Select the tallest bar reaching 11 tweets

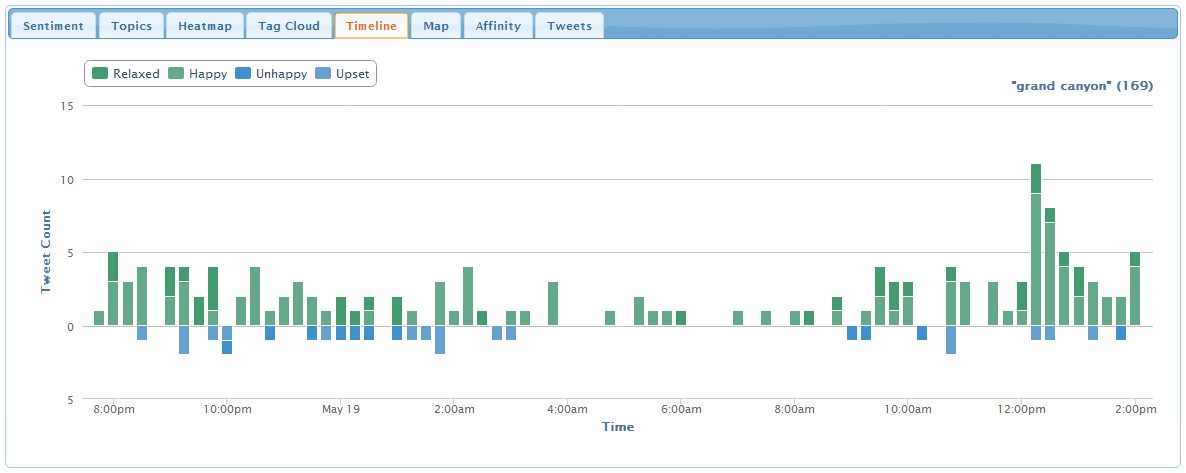(x=1036, y=244)
